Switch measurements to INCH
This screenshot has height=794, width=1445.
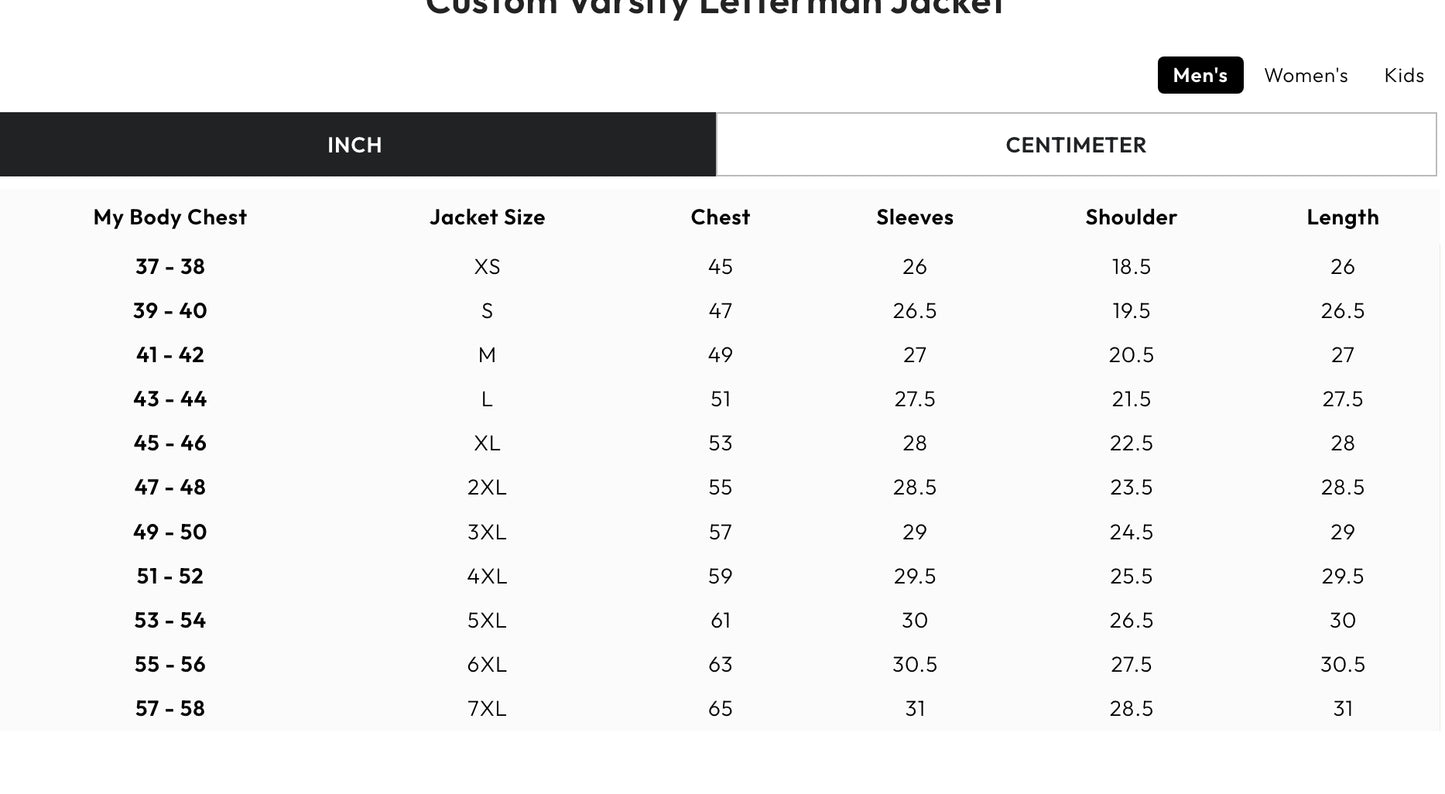[x=354, y=143]
